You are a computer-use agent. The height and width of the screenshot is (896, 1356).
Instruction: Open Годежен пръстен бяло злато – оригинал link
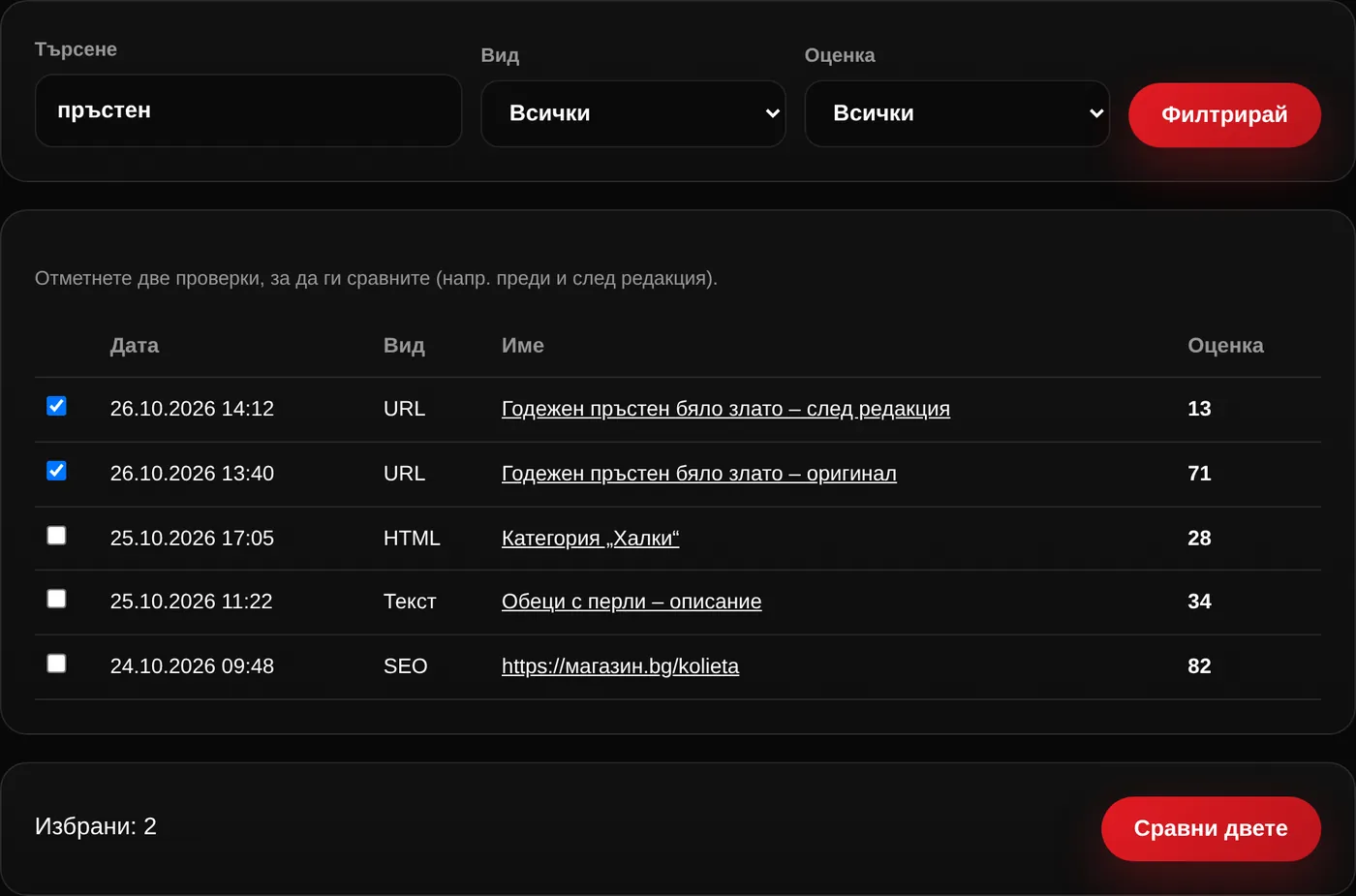698,474
